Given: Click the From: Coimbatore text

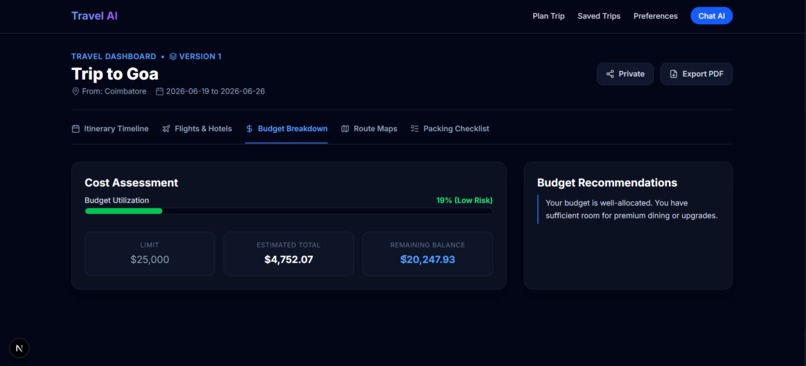Looking at the screenshot, I should pos(114,92).
